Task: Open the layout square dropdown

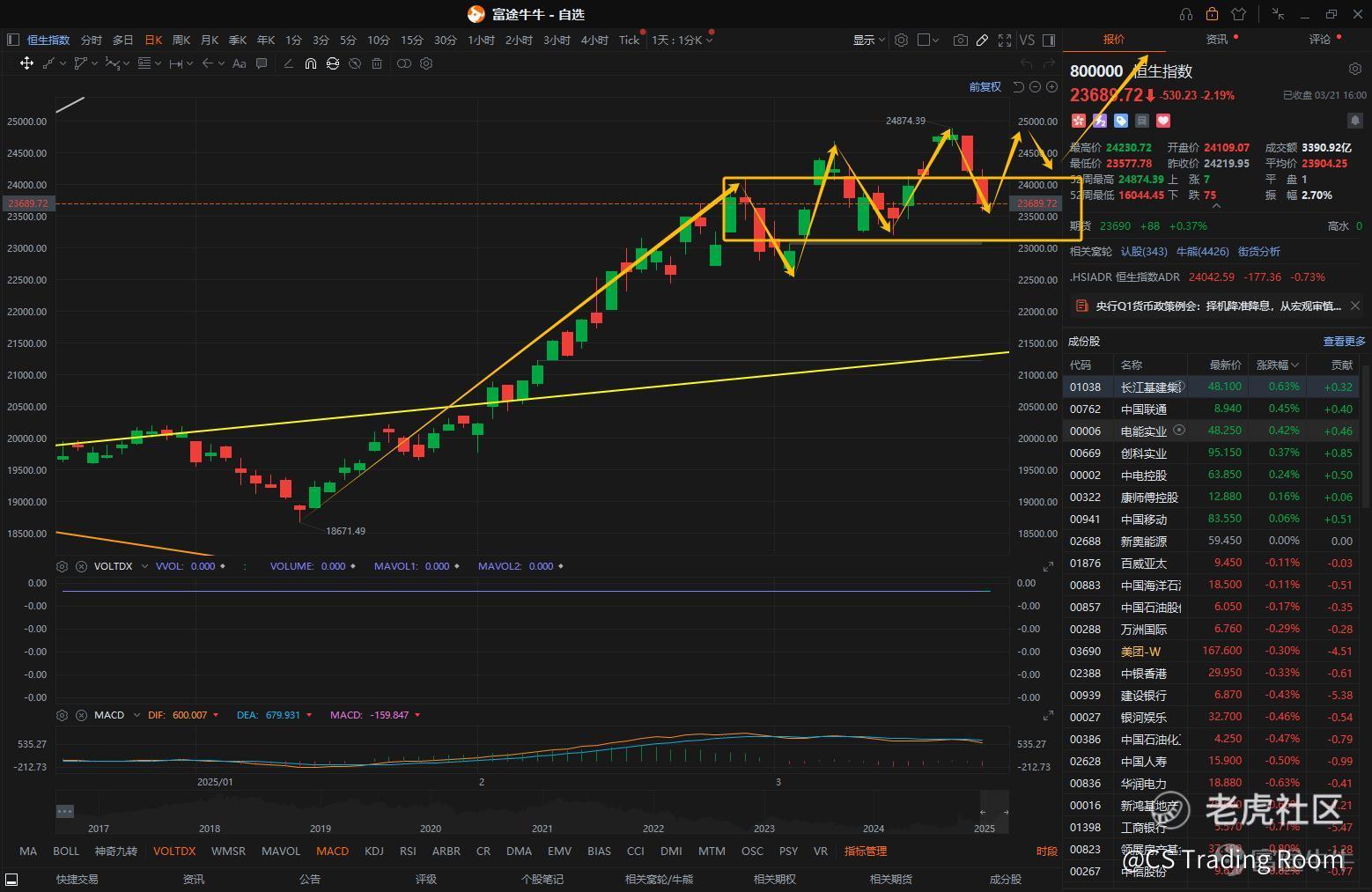Action: pos(928,40)
